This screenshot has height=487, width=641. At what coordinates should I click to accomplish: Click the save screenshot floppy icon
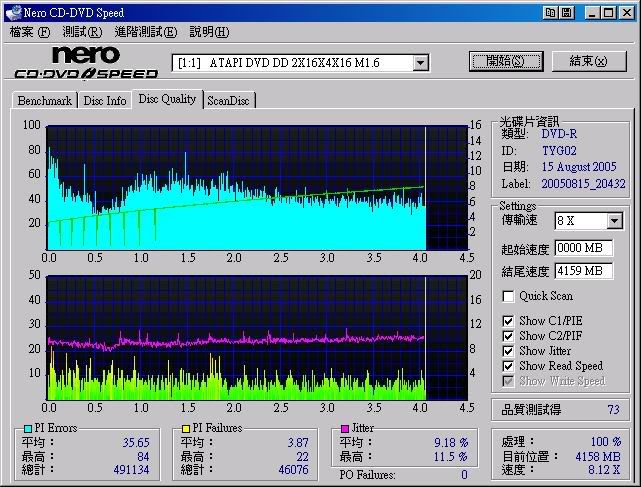pos(566,13)
